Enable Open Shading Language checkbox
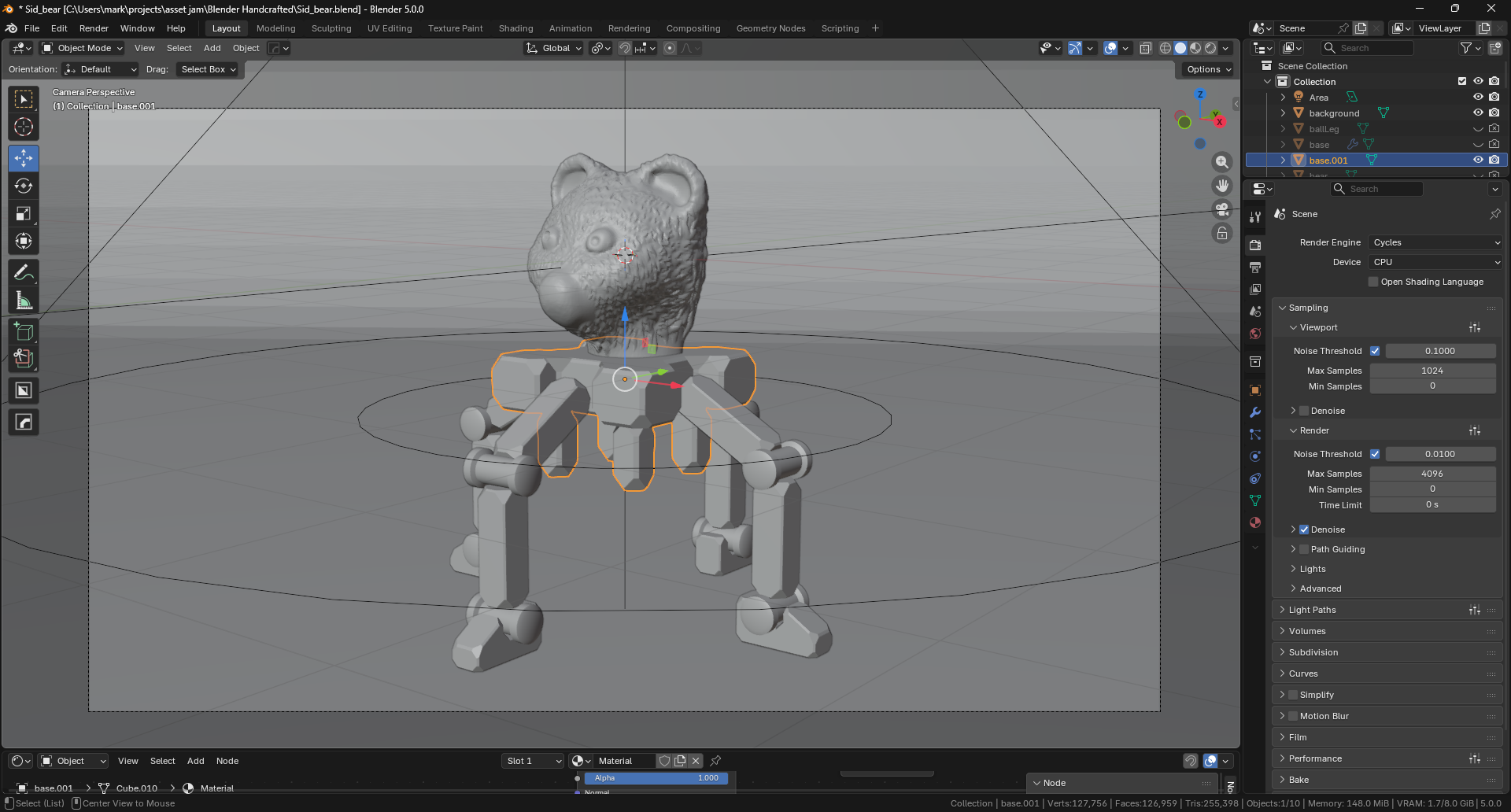Screen dimensions: 1511x812 [1373, 282]
